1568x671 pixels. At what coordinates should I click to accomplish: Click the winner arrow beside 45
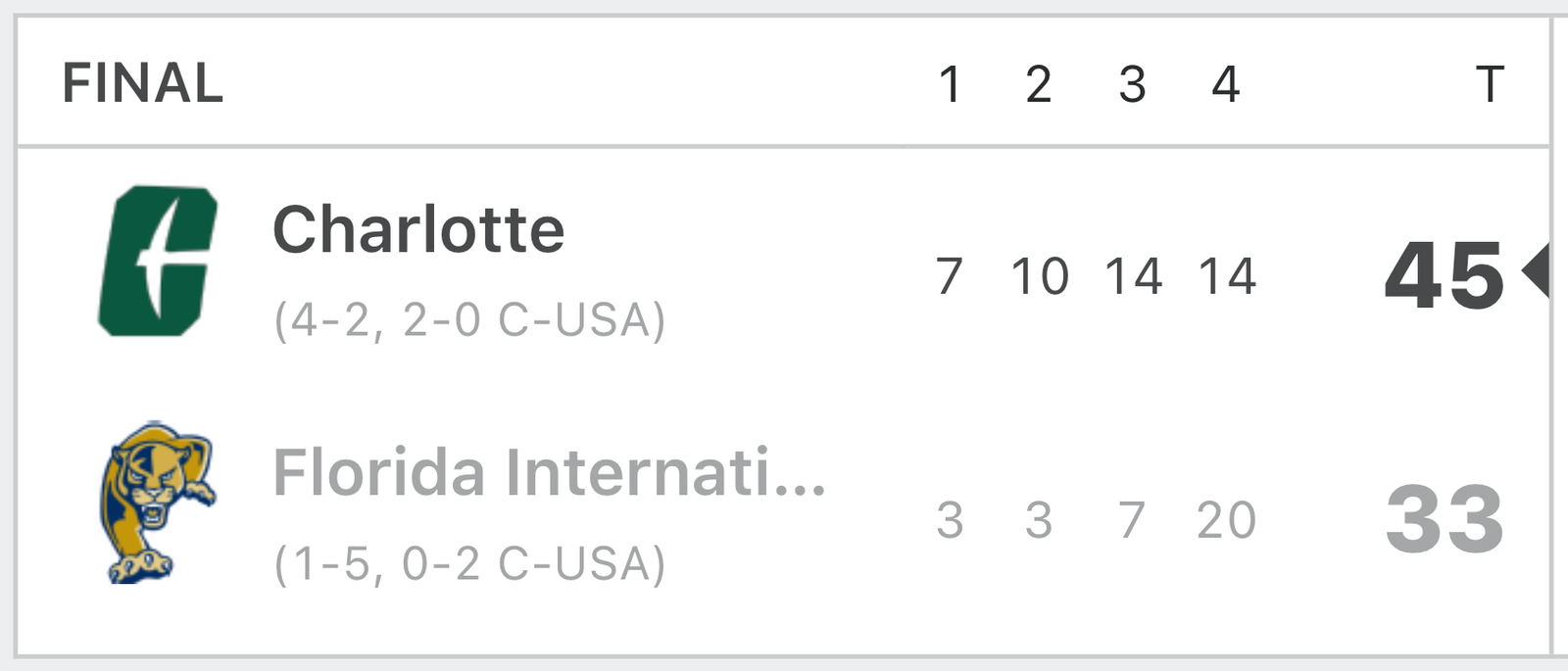1535,270
